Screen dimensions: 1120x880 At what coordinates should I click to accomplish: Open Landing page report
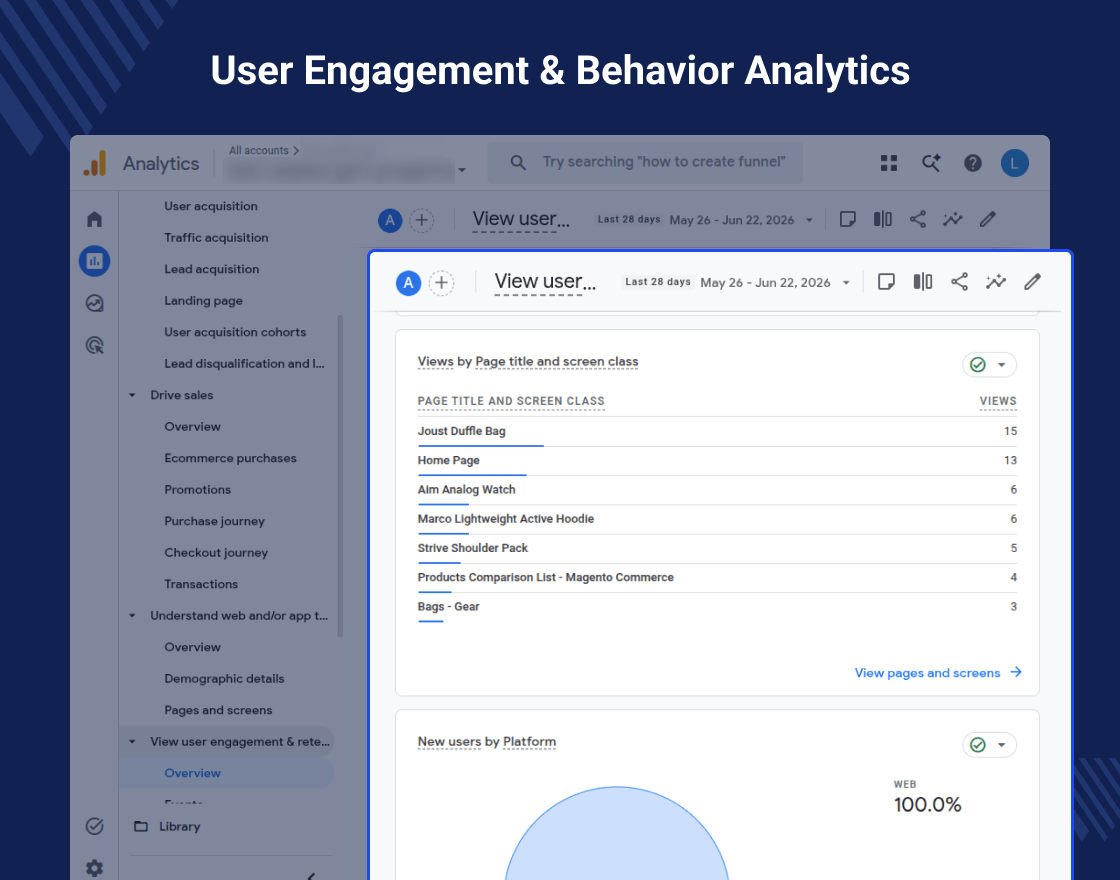click(204, 301)
